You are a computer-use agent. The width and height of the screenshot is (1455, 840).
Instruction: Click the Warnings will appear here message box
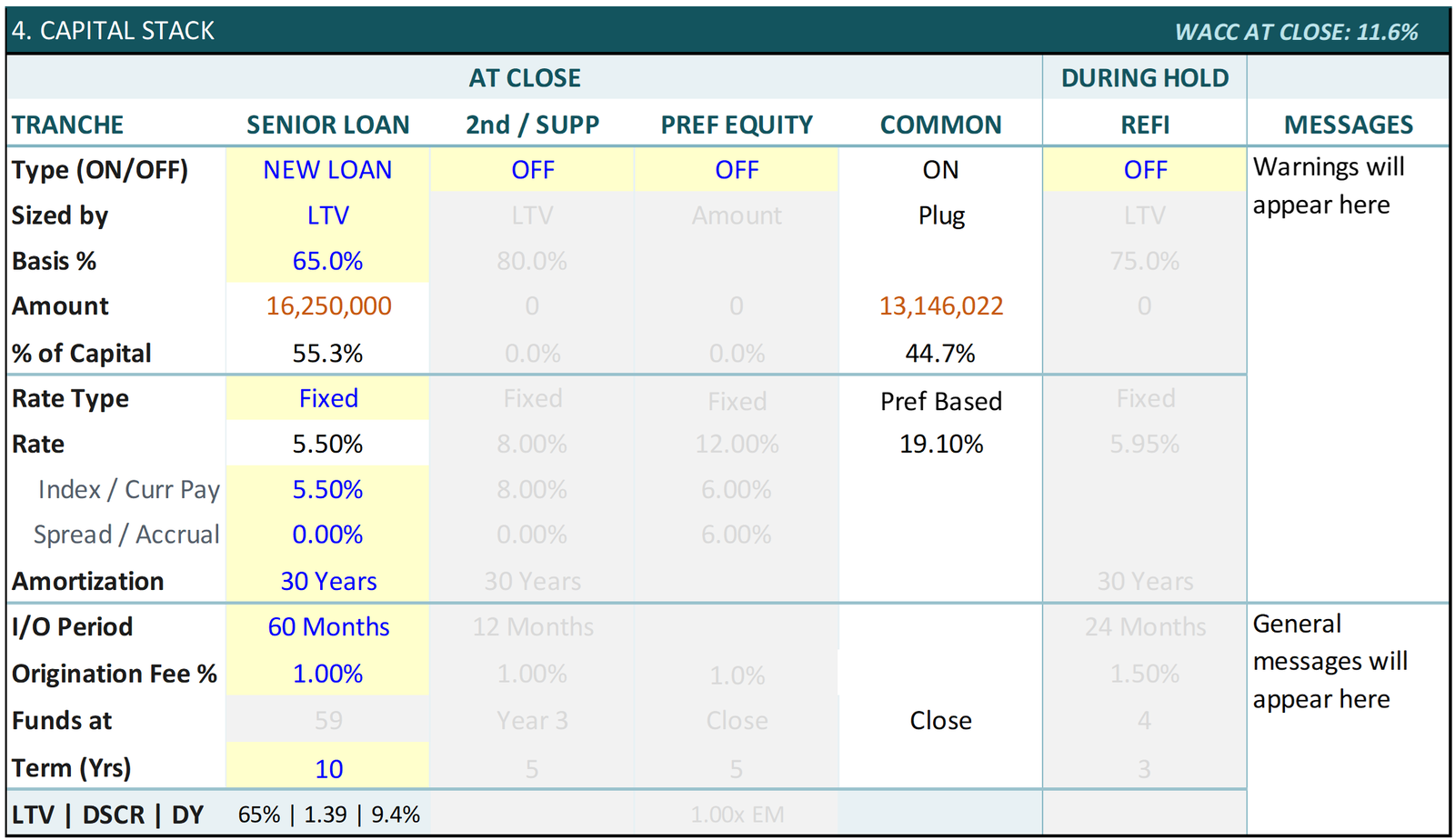click(1348, 374)
